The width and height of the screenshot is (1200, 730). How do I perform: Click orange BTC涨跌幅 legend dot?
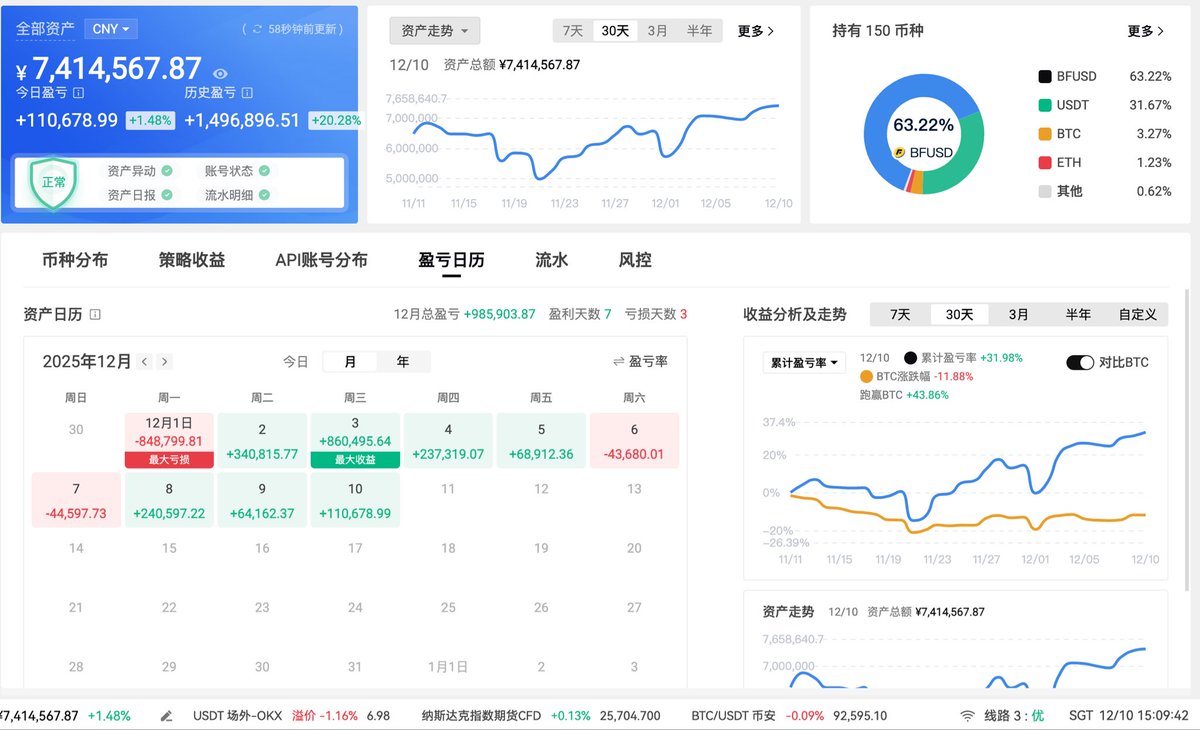[x=866, y=376]
